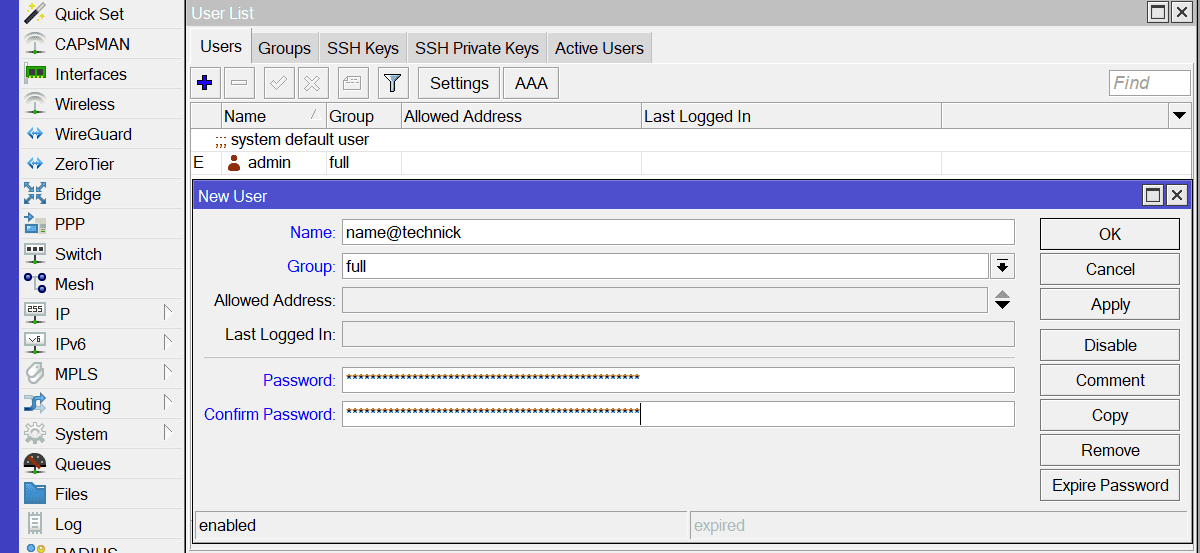Click the MPLS menu icon
This screenshot has height=553, width=1200.
(35, 374)
